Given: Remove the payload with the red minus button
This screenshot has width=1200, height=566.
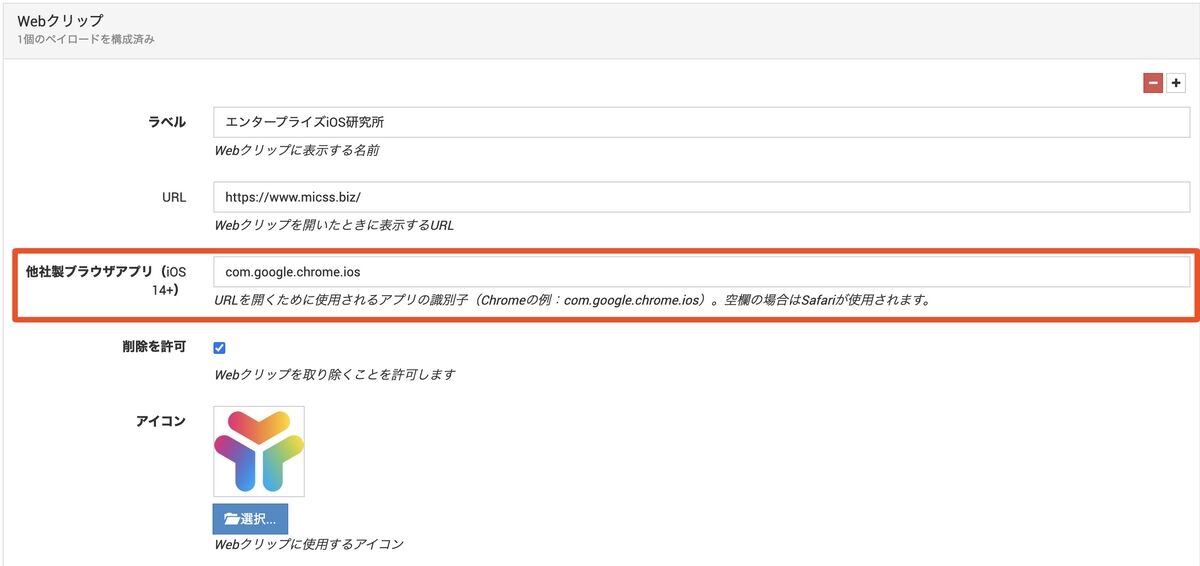Looking at the screenshot, I should [1153, 84].
